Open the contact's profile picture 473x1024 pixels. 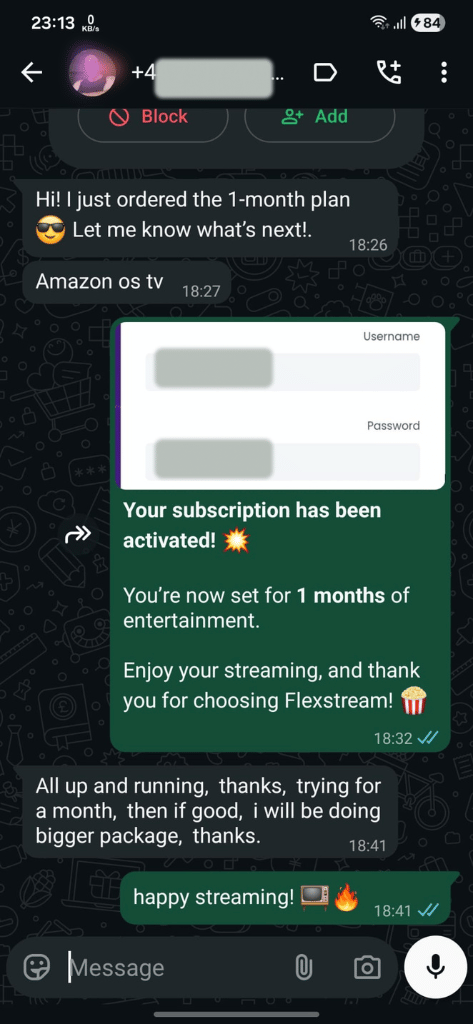tap(93, 72)
